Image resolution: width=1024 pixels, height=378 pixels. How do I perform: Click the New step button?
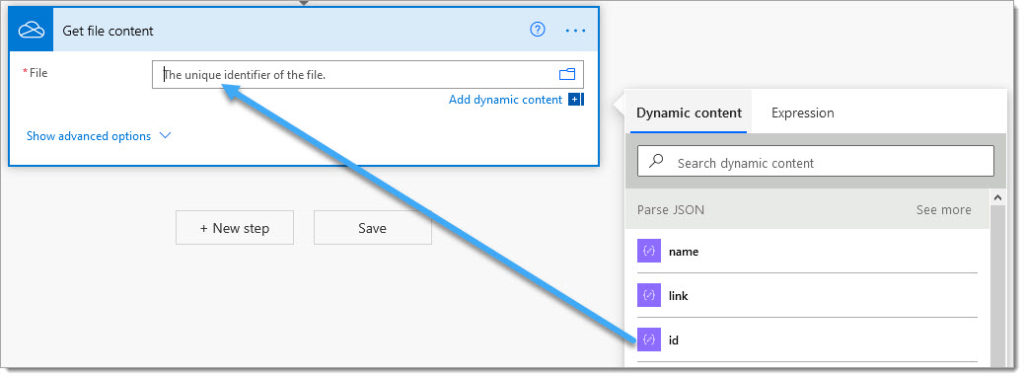click(x=234, y=228)
